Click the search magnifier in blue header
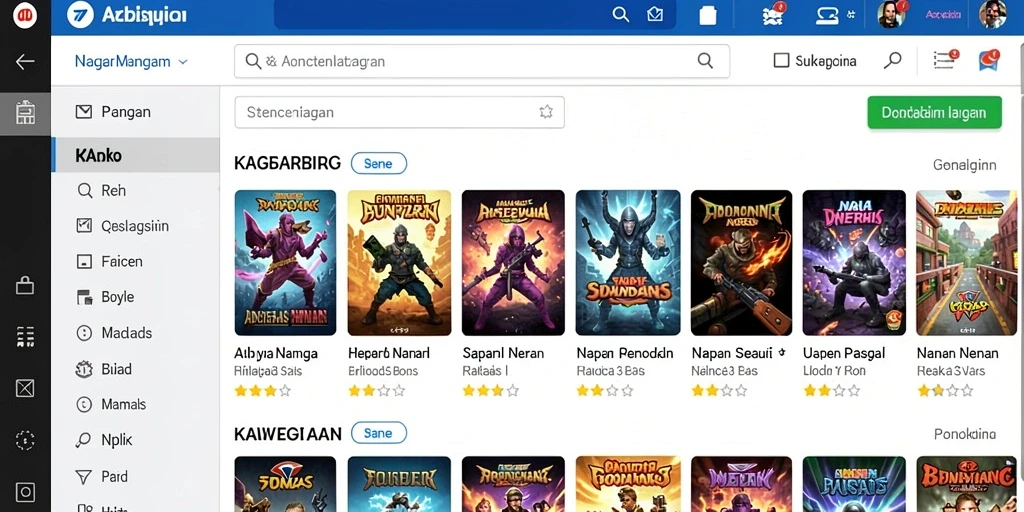Screen dimensions: 1024x512 coord(620,14)
